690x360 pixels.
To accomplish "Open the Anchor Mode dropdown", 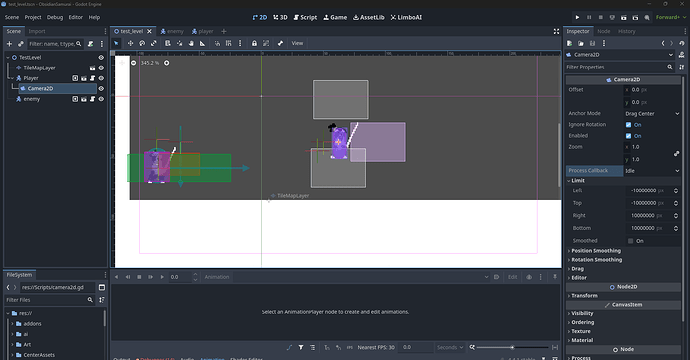I will coord(652,114).
